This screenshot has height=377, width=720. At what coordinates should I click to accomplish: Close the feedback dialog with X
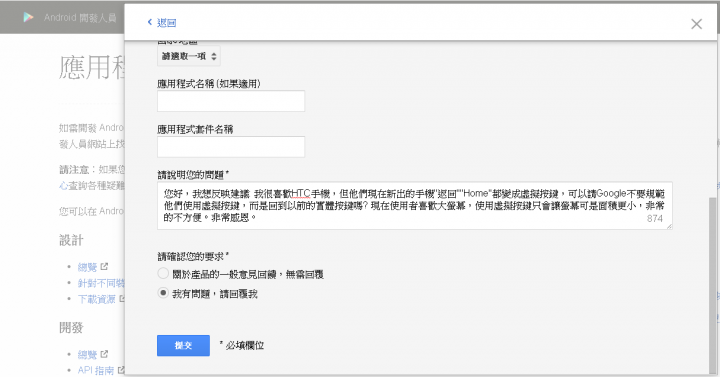(696, 24)
